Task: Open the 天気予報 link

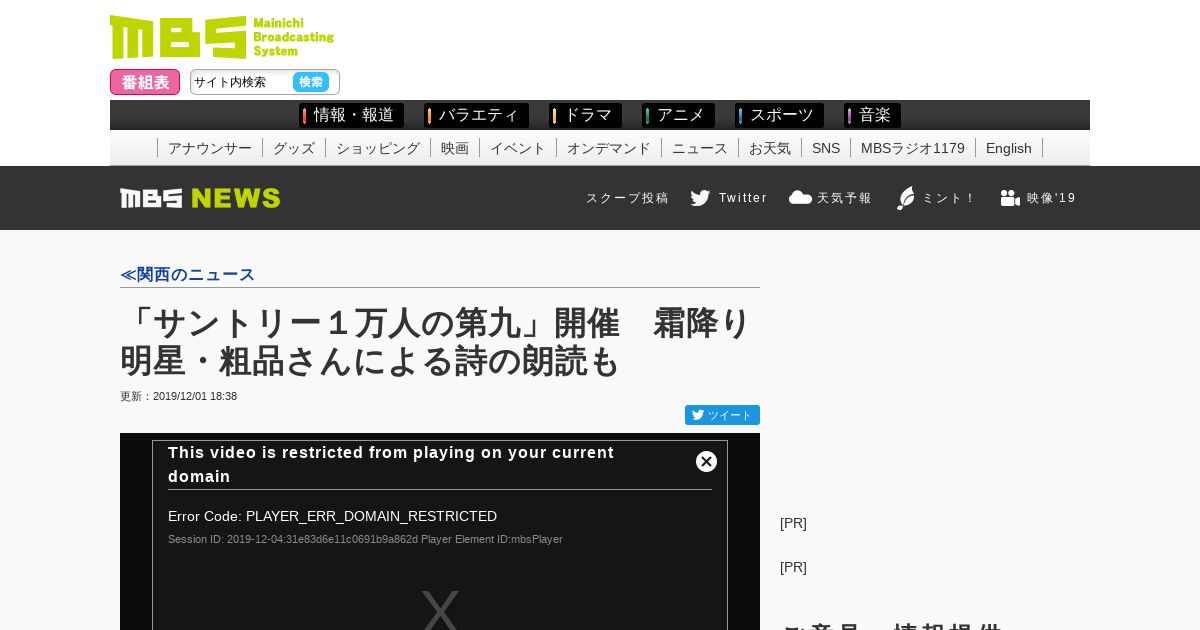Action: point(845,198)
